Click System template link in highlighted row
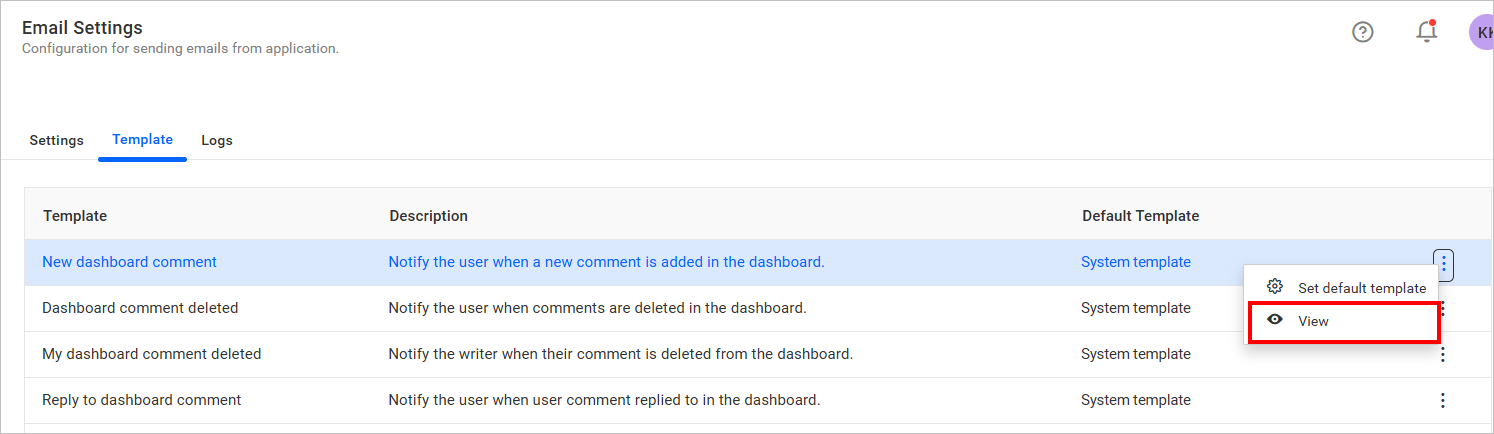The width and height of the screenshot is (1494, 434). pyautogui.click(x=1135, y=262)
